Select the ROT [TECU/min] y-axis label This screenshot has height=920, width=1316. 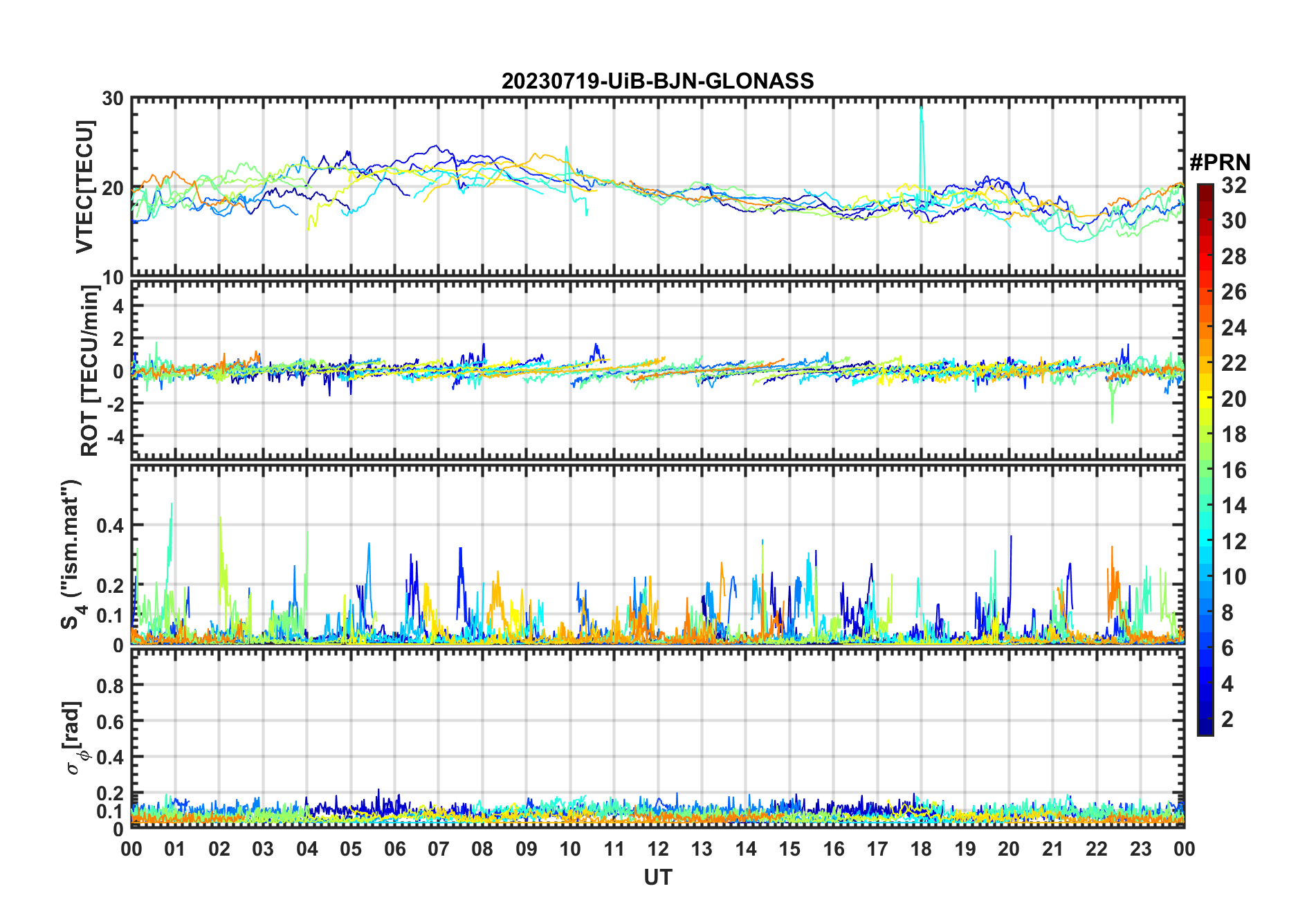[x=89, y=370]
